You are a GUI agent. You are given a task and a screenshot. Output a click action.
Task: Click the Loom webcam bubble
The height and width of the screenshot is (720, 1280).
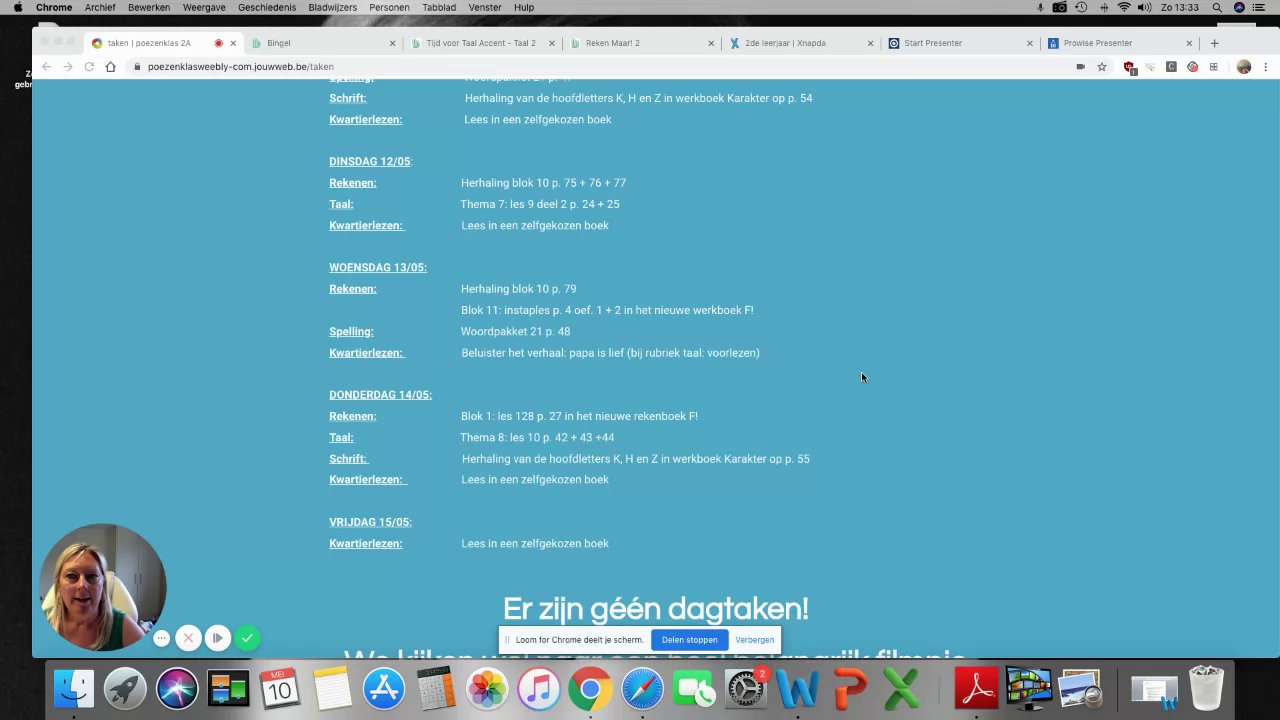(x=102, y=587)
